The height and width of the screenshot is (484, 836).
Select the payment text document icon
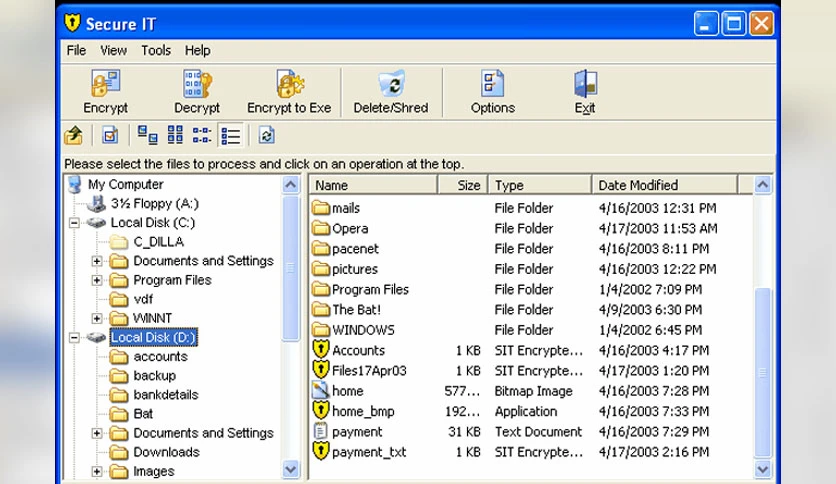pyautogui.click(x=320, y=431)
